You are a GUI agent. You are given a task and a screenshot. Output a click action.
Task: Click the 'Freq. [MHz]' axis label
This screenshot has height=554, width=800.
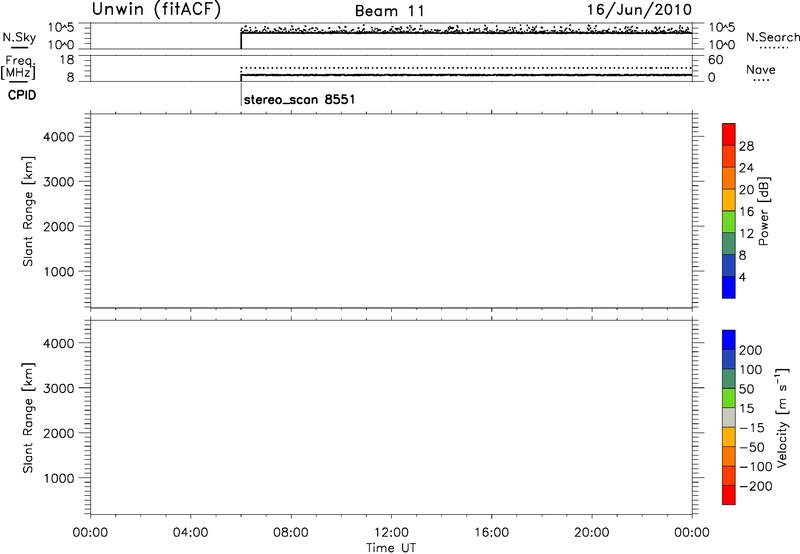click(x=19, y=67)
